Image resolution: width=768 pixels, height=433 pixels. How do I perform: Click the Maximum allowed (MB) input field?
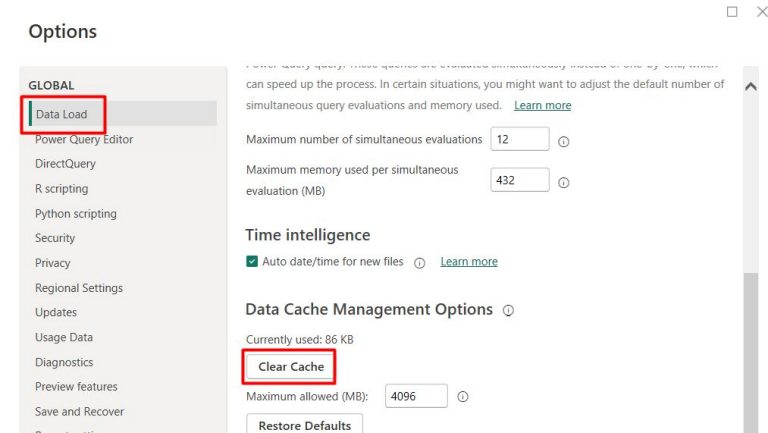[416, 396]
